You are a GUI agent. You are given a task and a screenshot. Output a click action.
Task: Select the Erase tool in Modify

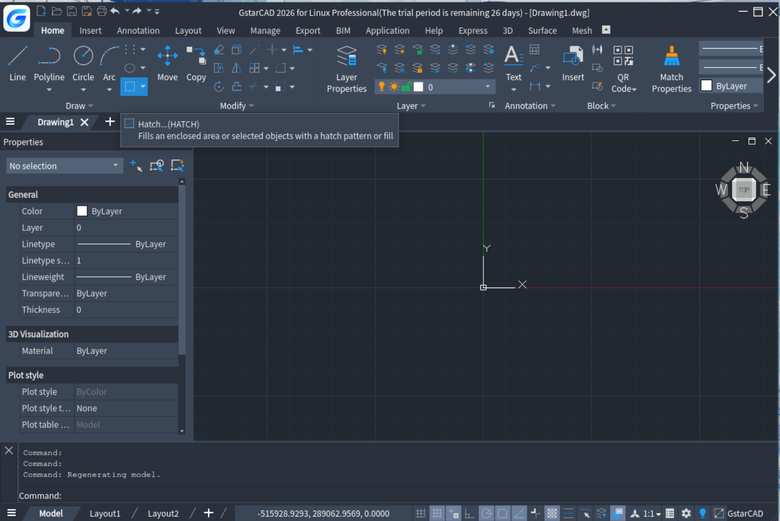218,50
